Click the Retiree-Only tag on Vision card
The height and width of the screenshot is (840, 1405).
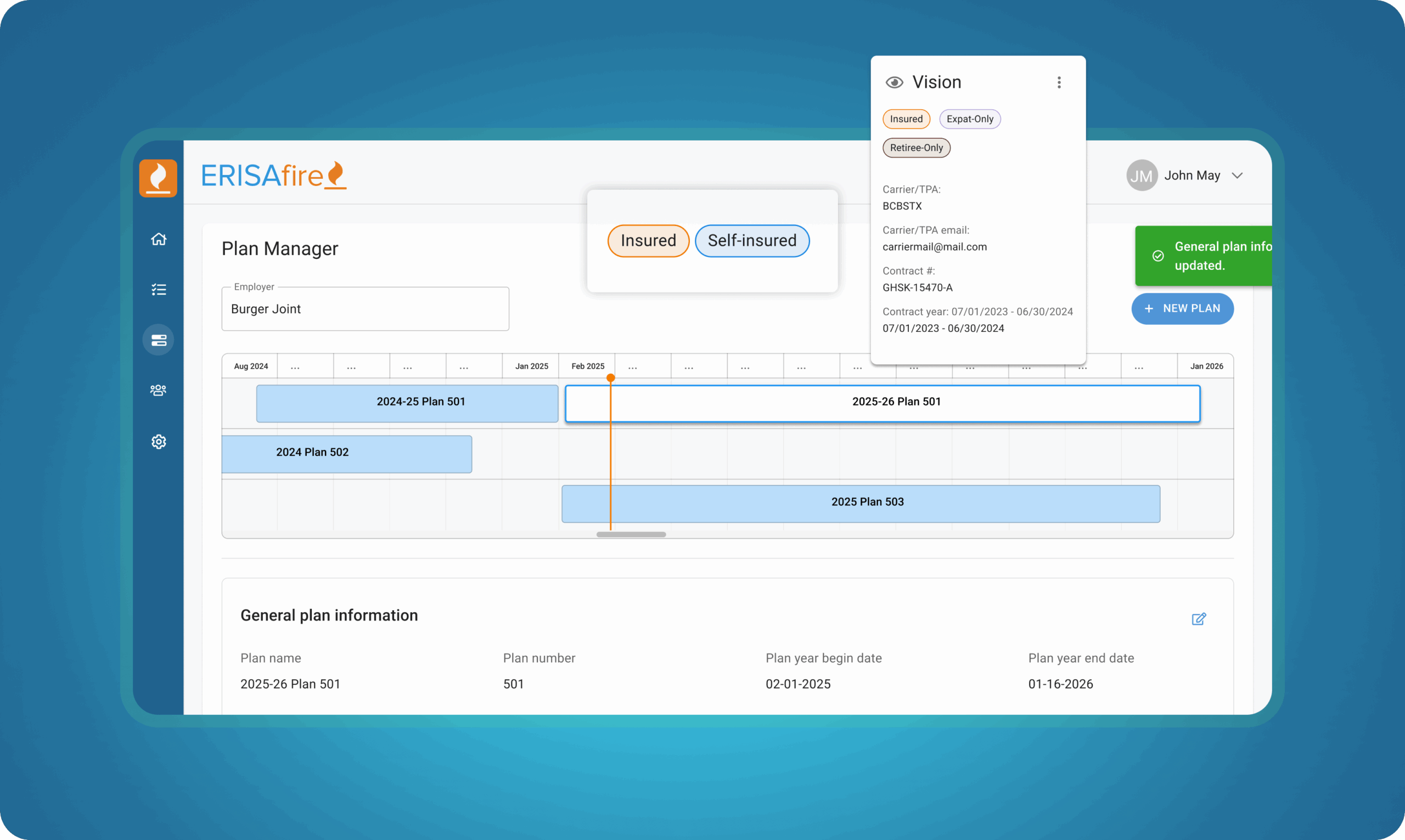click(917, 148)
